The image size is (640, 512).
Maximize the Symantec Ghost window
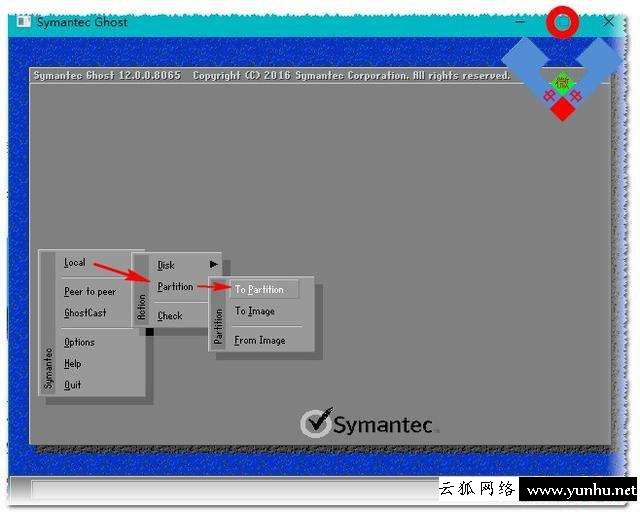click(x=562, y=22)
